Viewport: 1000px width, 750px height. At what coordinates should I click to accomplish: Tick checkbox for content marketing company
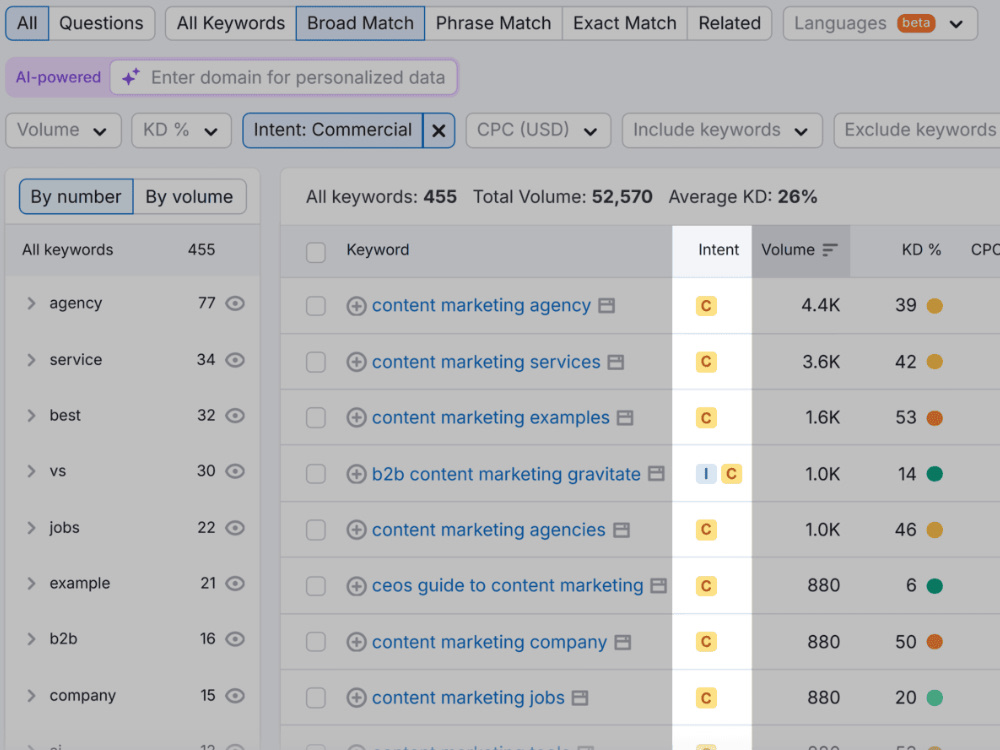click(x=316, y=642)
